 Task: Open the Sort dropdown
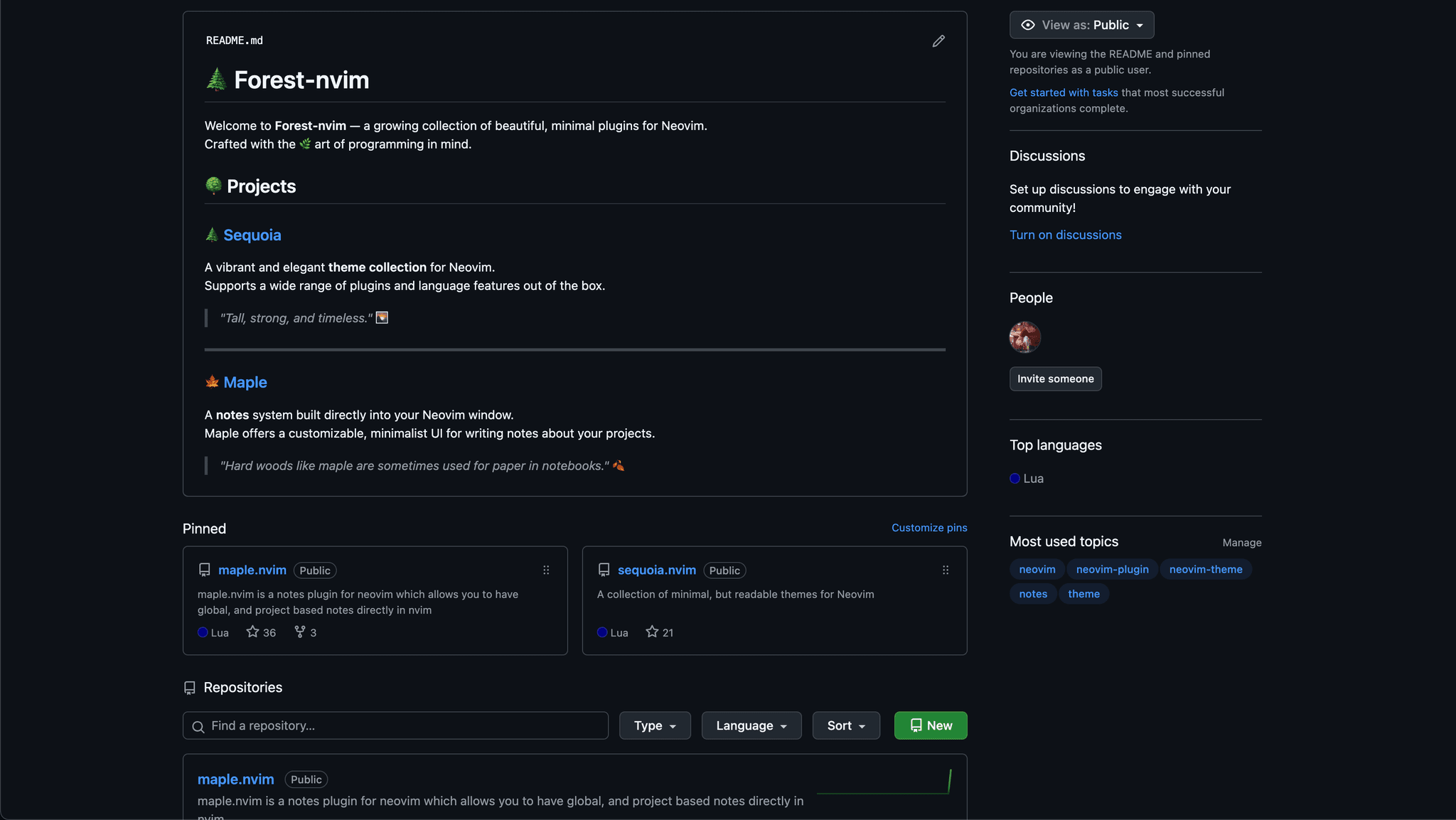pos(846,725)
